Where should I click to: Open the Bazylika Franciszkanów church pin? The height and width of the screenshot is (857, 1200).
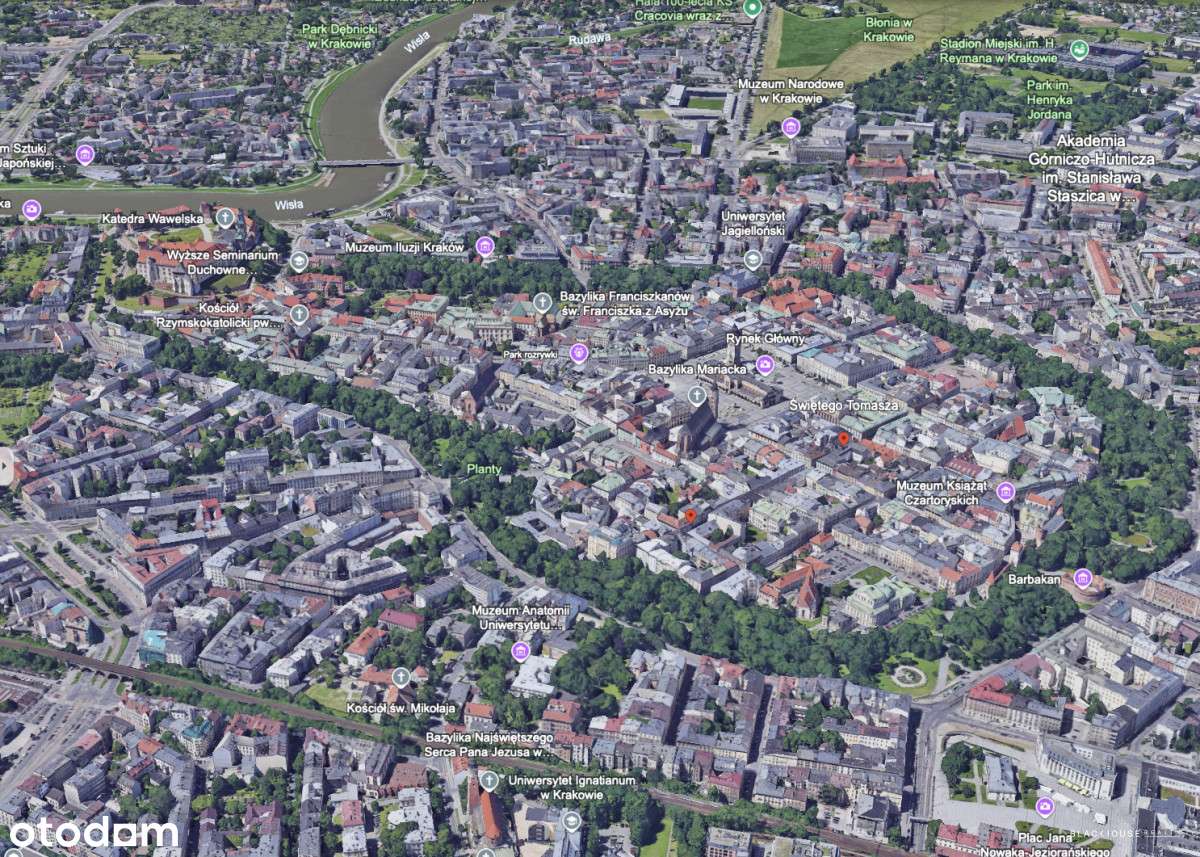click(542, 302)
